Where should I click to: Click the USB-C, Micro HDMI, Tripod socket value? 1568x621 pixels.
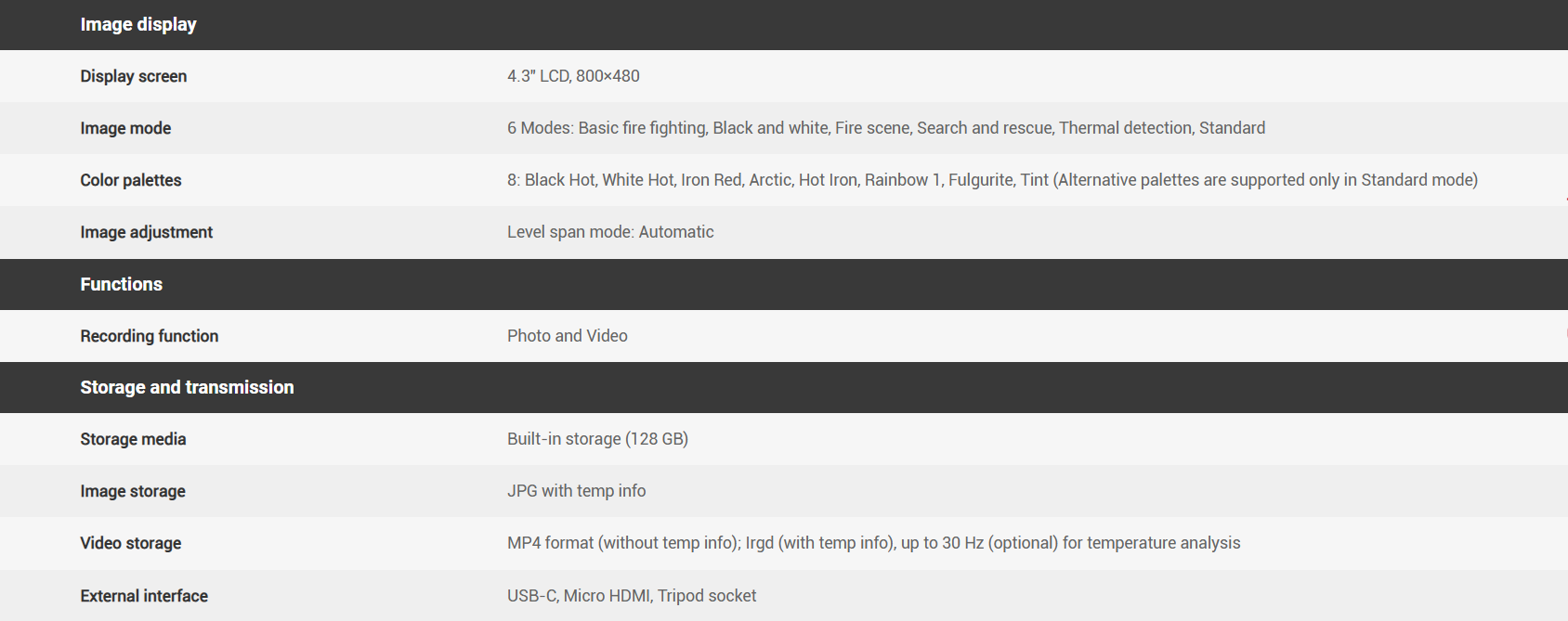pyautogui.click(x=632, y=596)
